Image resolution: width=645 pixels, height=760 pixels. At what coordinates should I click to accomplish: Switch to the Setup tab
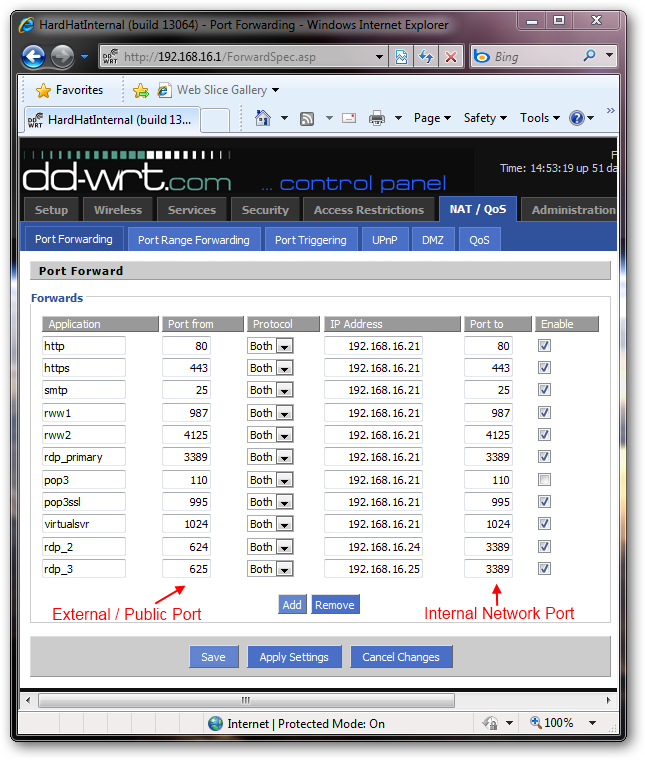(x=51, y=210)
